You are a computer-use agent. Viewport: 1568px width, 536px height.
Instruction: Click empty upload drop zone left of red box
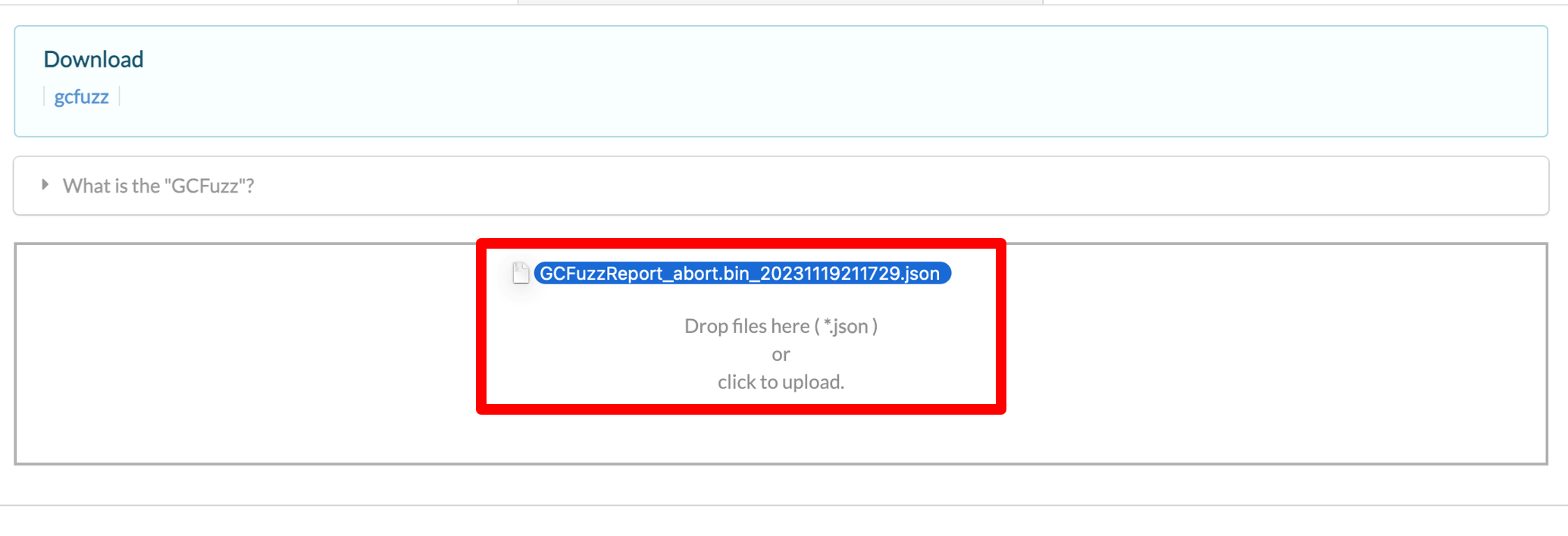pos(243,353)
